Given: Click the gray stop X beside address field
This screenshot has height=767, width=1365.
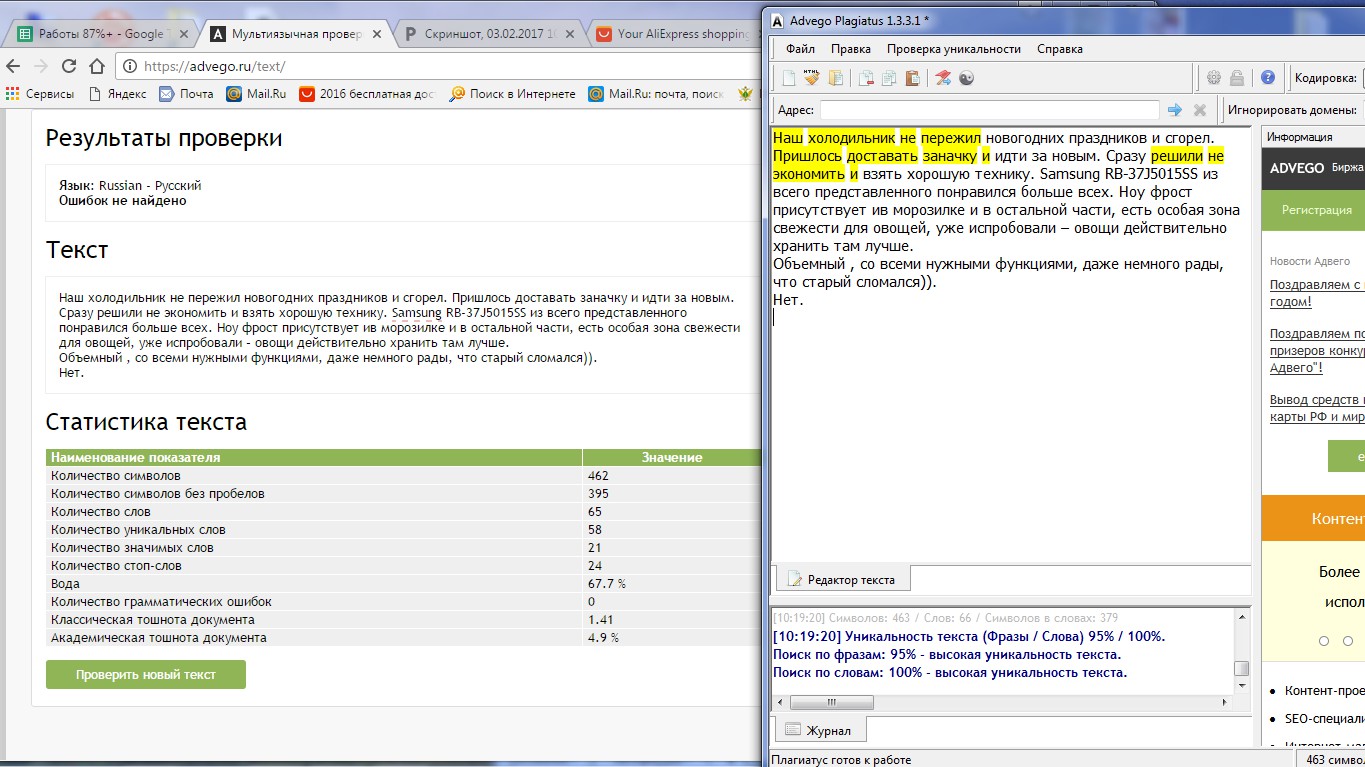Looking at the screenshot, I should (x=1200, y=110).
